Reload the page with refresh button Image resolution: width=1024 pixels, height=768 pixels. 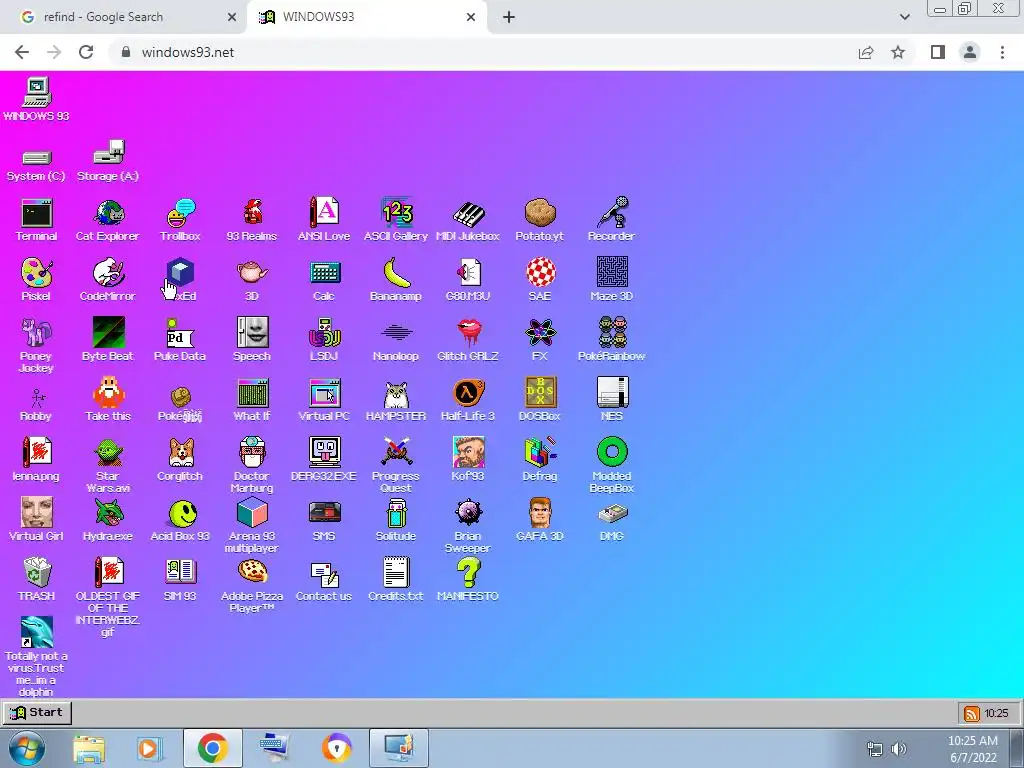[x=86, y=52]
